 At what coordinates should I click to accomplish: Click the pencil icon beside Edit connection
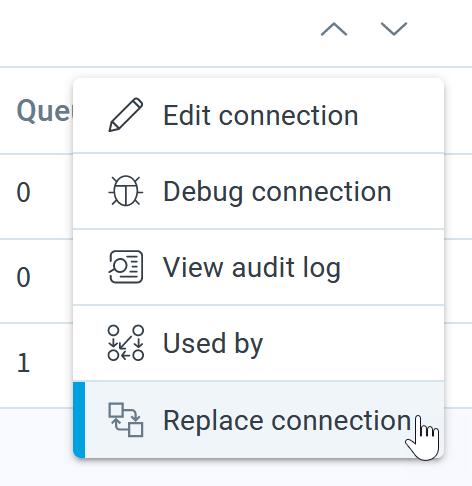[126, 115]
